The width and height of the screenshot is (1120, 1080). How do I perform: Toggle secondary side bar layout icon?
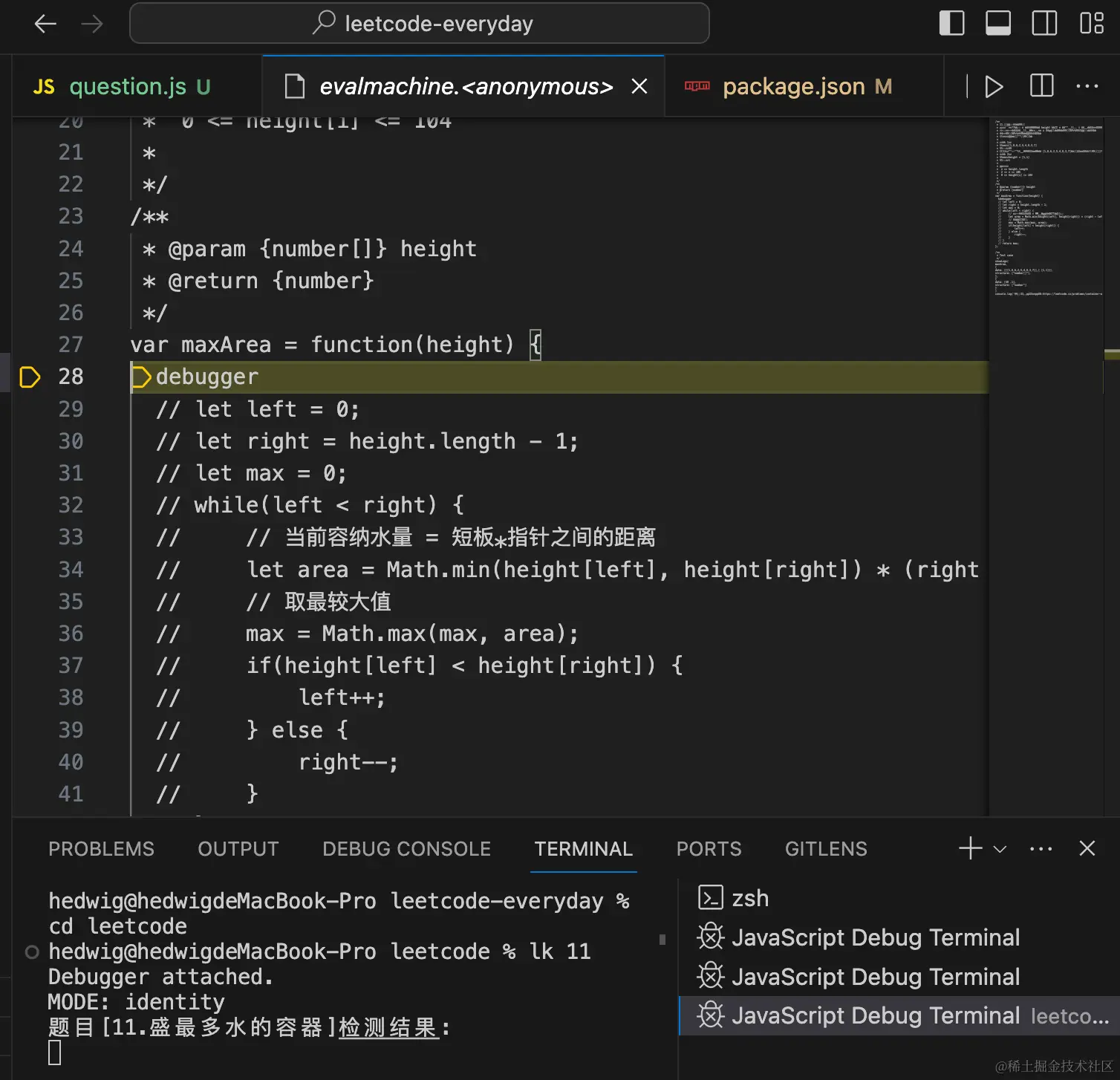(x=1044, y=23)
